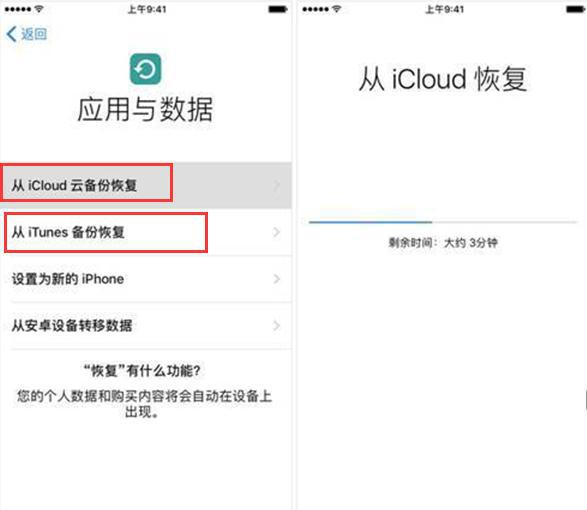Open chevron on 从安卓设备转移数据 row

click(x=277, y=326)
